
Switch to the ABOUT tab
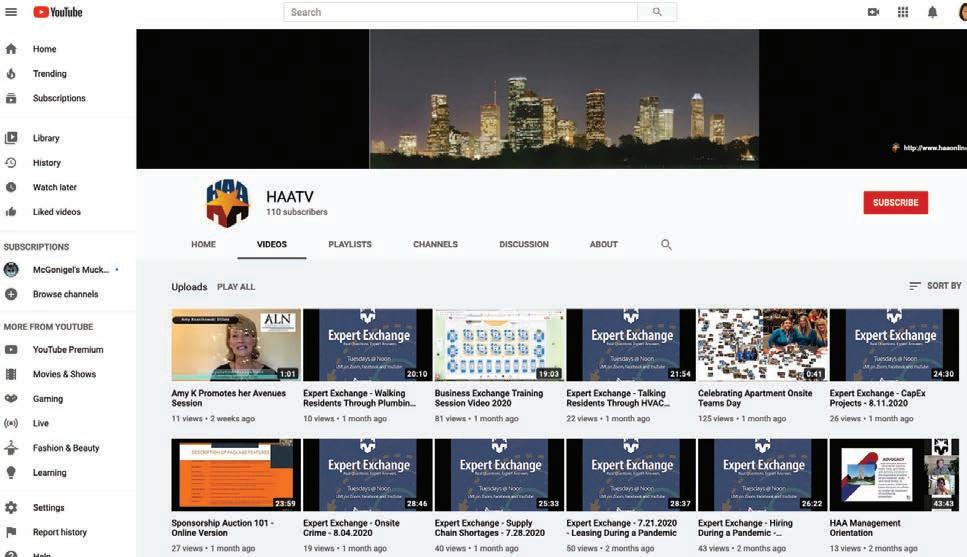[x=603, y=244]
